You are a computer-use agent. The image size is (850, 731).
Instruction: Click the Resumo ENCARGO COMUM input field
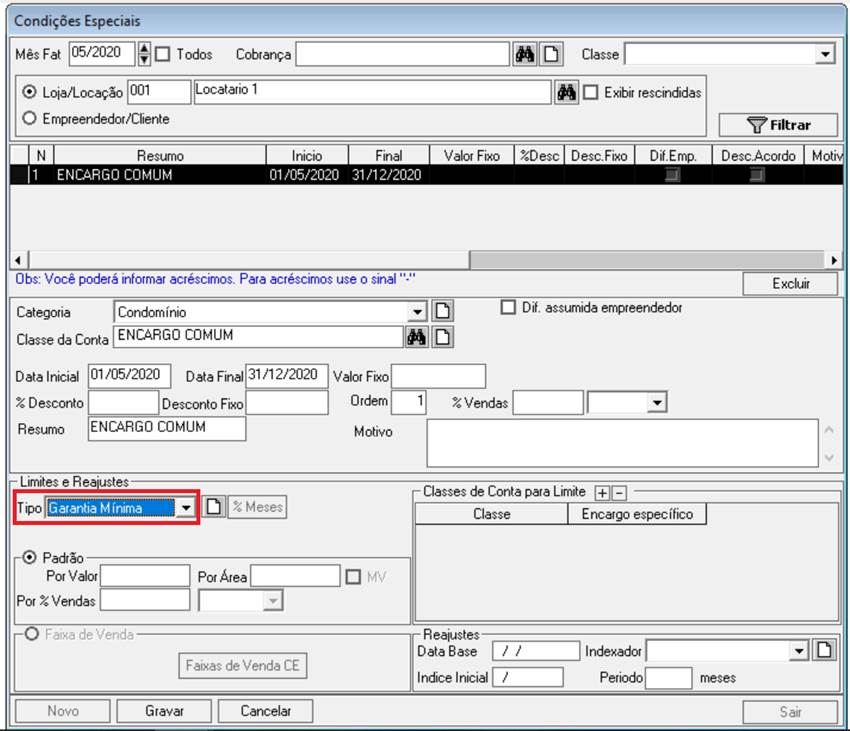click(167, 428)
